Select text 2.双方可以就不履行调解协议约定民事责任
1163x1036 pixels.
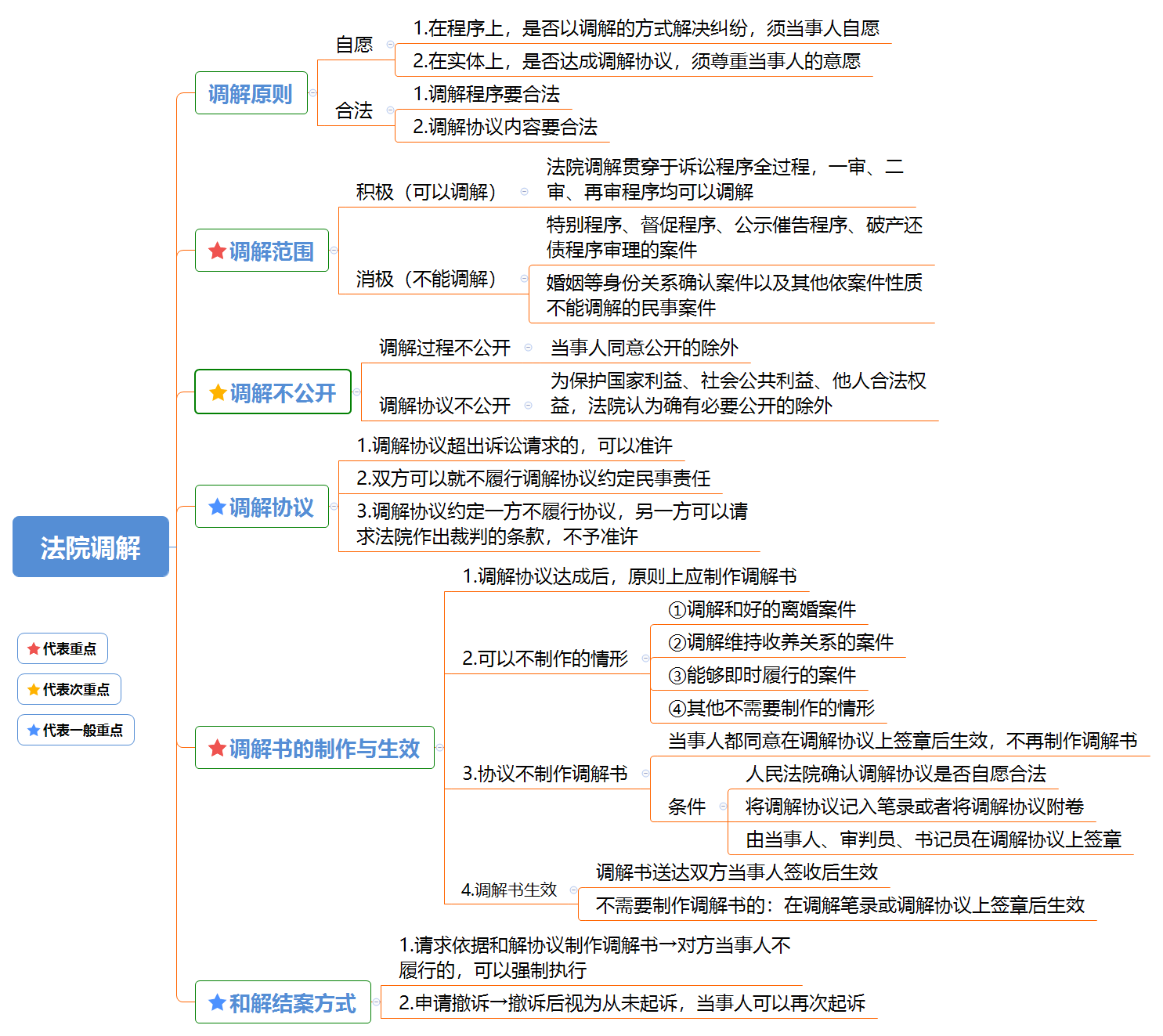pos(533,478)
